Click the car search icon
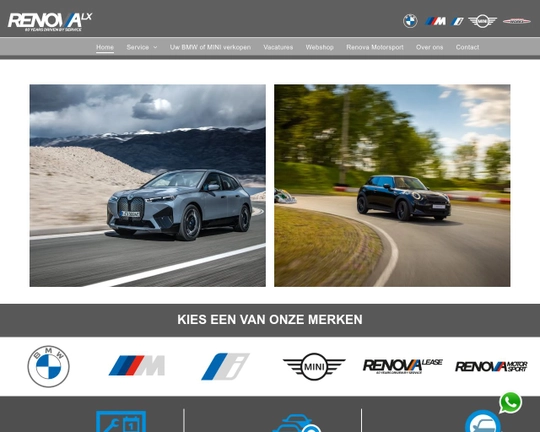The height and width of the screenshot is (432, 540). tap(297, 423)
